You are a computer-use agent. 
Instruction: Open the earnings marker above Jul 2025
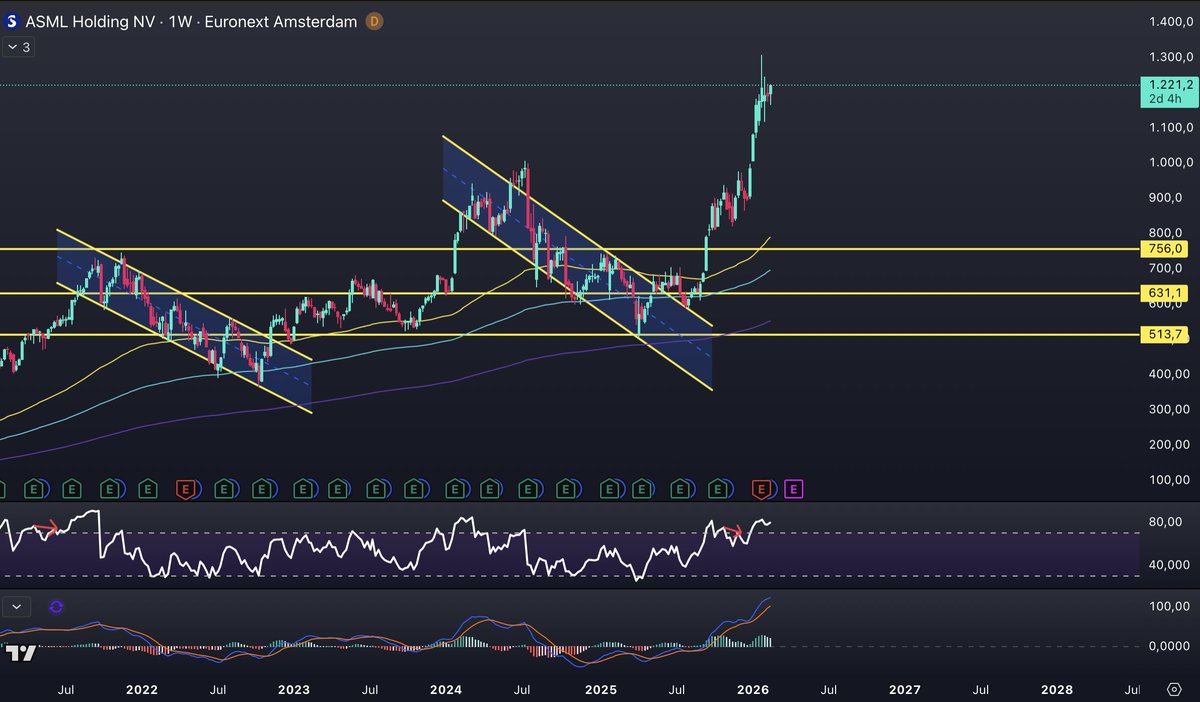(680, 488)
